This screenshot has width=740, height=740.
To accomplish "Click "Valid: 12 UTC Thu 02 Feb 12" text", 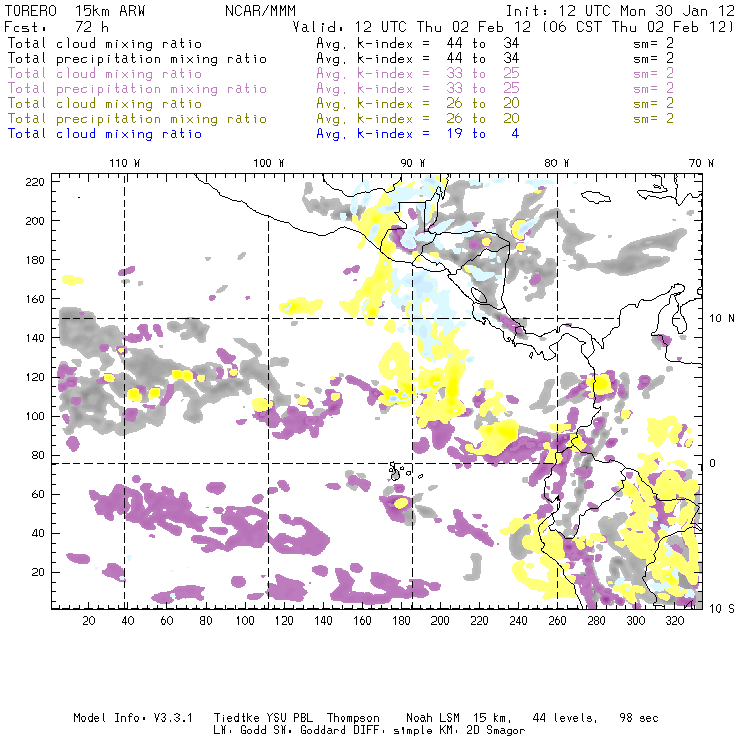I will pyautogui.click(x=412, y=27).
